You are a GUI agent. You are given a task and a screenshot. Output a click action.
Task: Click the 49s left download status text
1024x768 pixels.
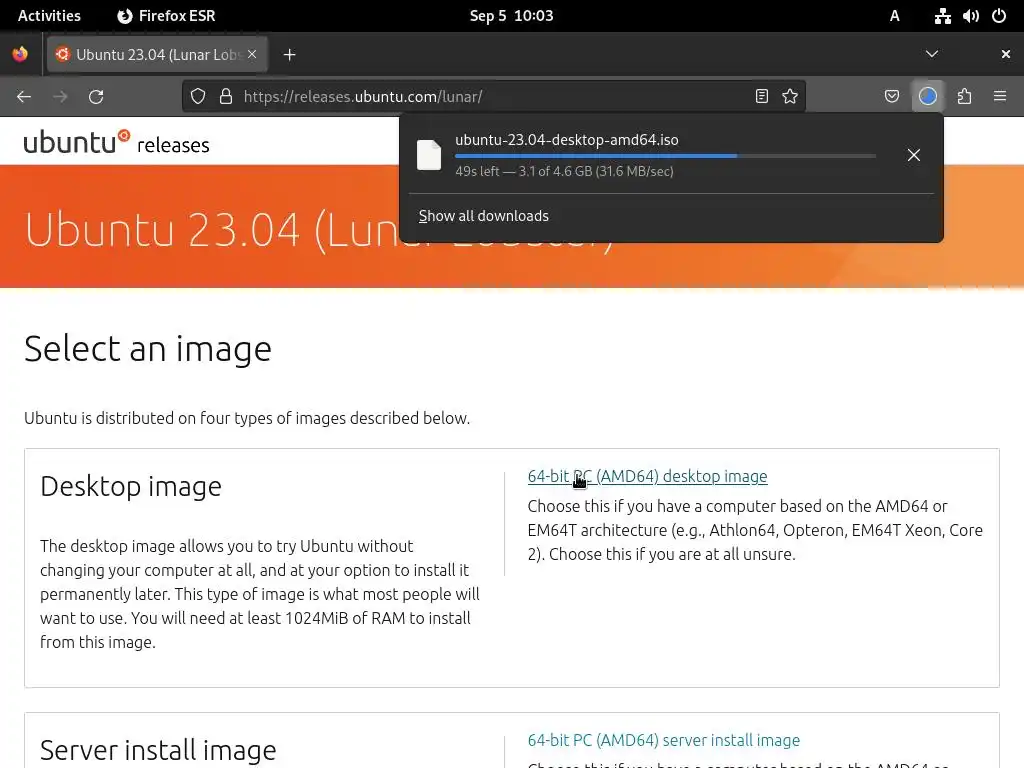[x=564, y=171]
